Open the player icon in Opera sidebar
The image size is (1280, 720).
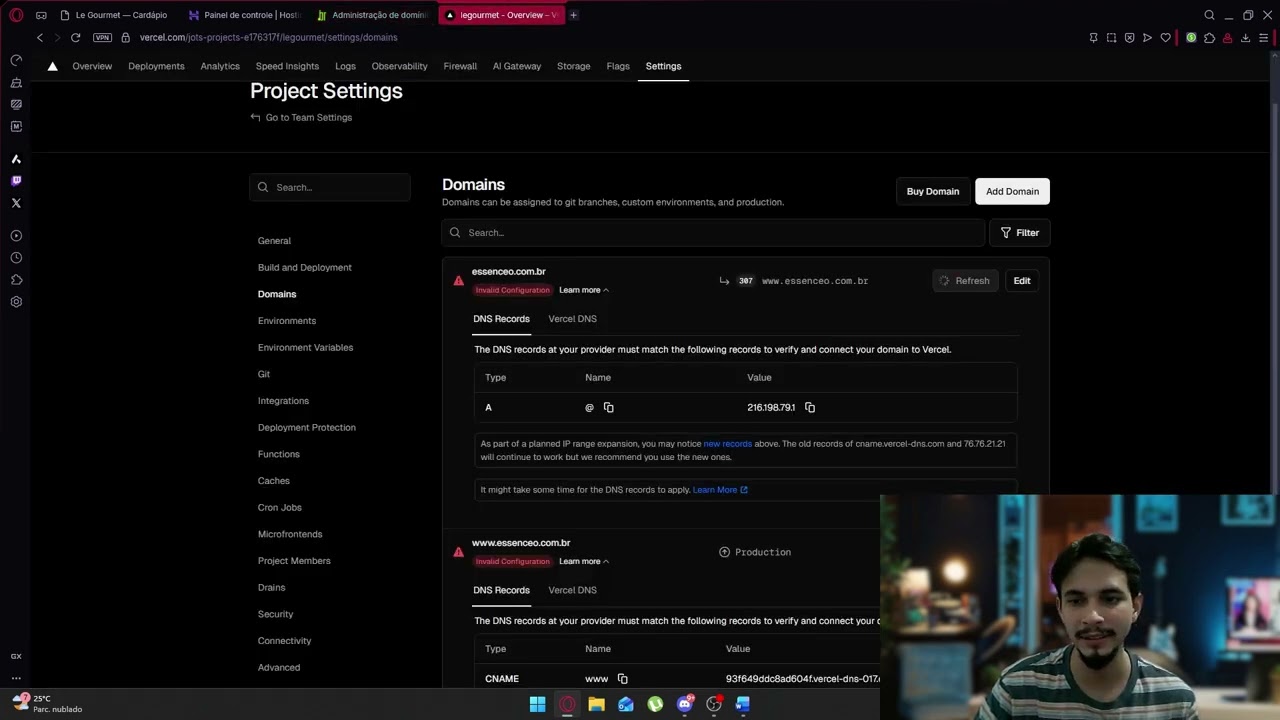16,236
